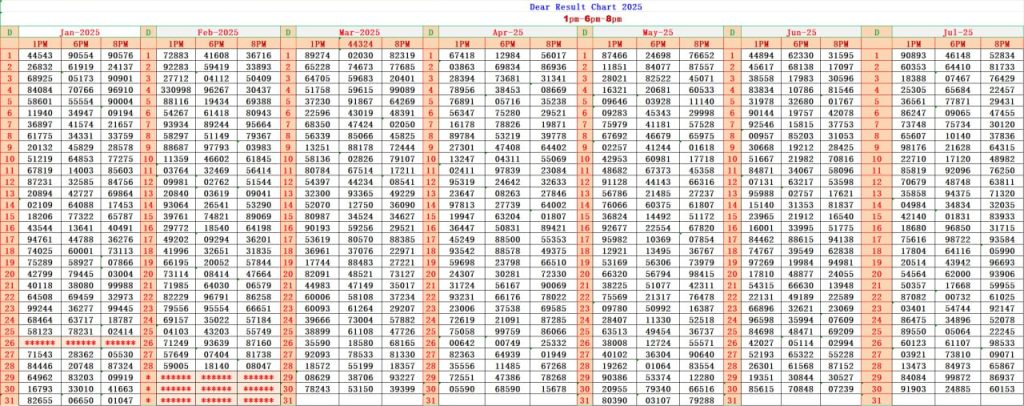This screenshot has width=1024, height=406.
Task: Click cell with value 02030
Action: (x=360, y=55)
